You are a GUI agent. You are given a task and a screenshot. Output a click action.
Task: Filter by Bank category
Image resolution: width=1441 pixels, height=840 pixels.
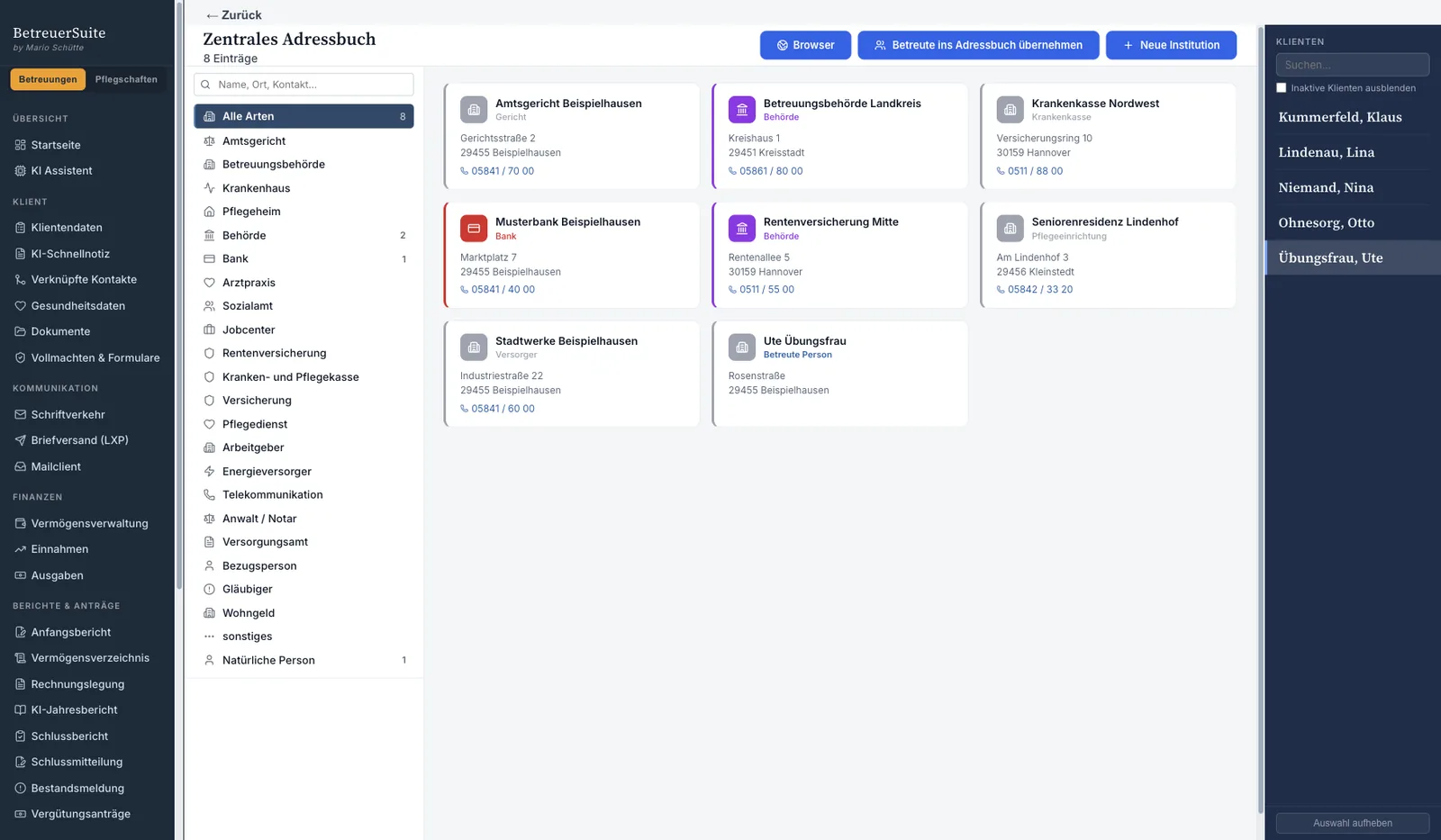pyautogui.click(x=304, y=259)
